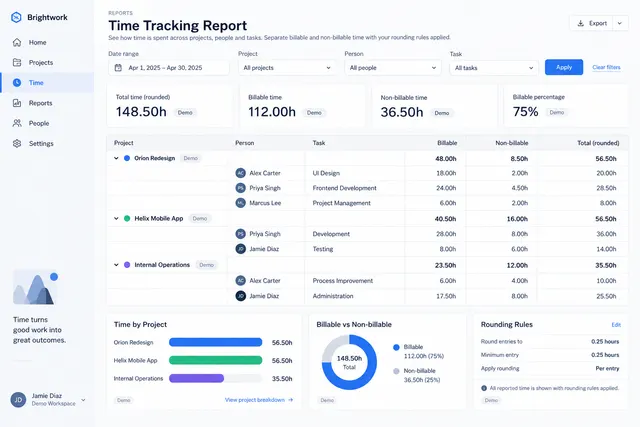640x427 pixels.
Task: Collapse the Internal Operations row
Action: [x=116, y=265]
